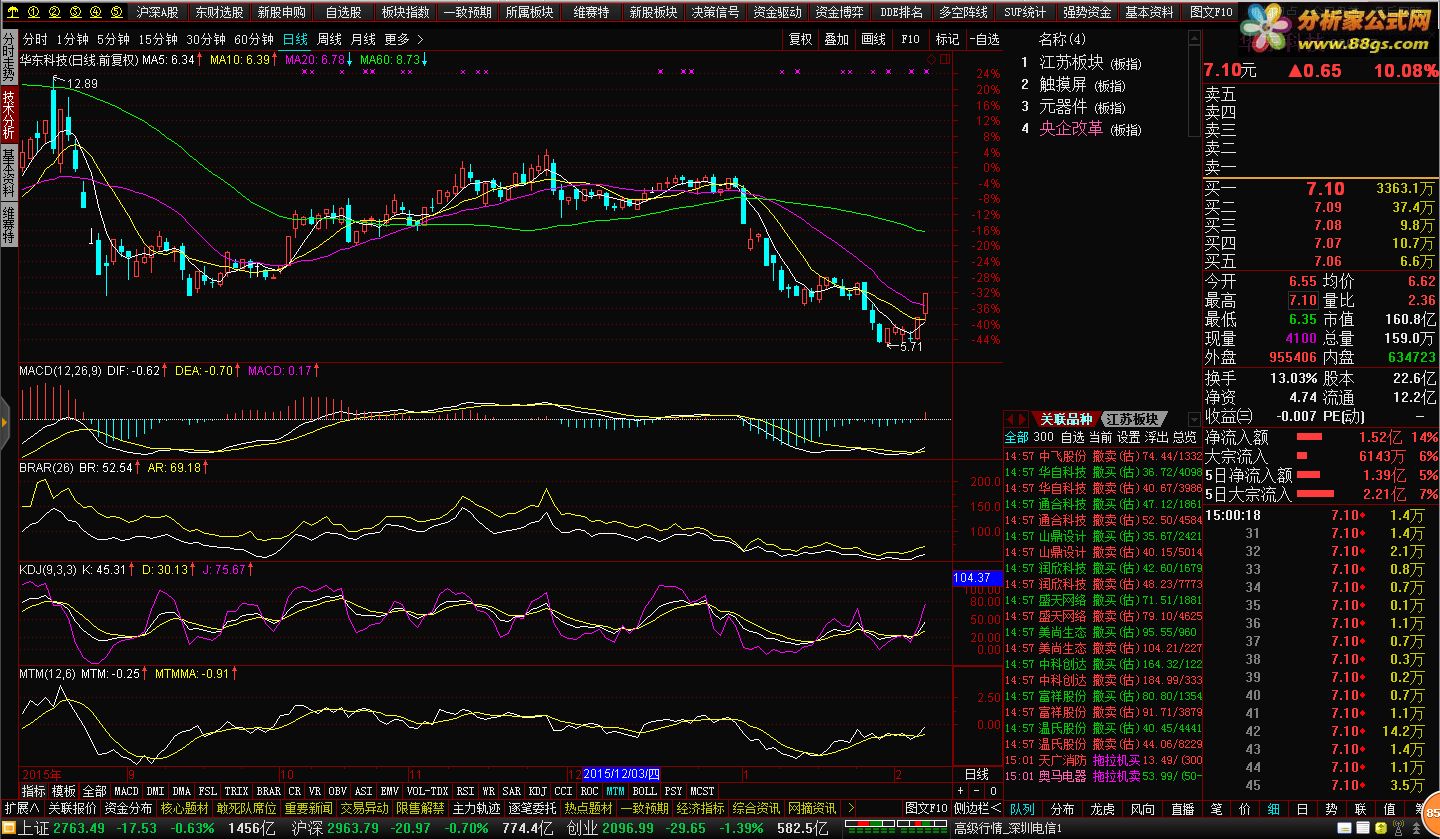The width and height of the screenshot is (1440, 839).
Task: Open the 日线 period selector at chart bottom
Action: pyautogui.click(x=976, y=774)
